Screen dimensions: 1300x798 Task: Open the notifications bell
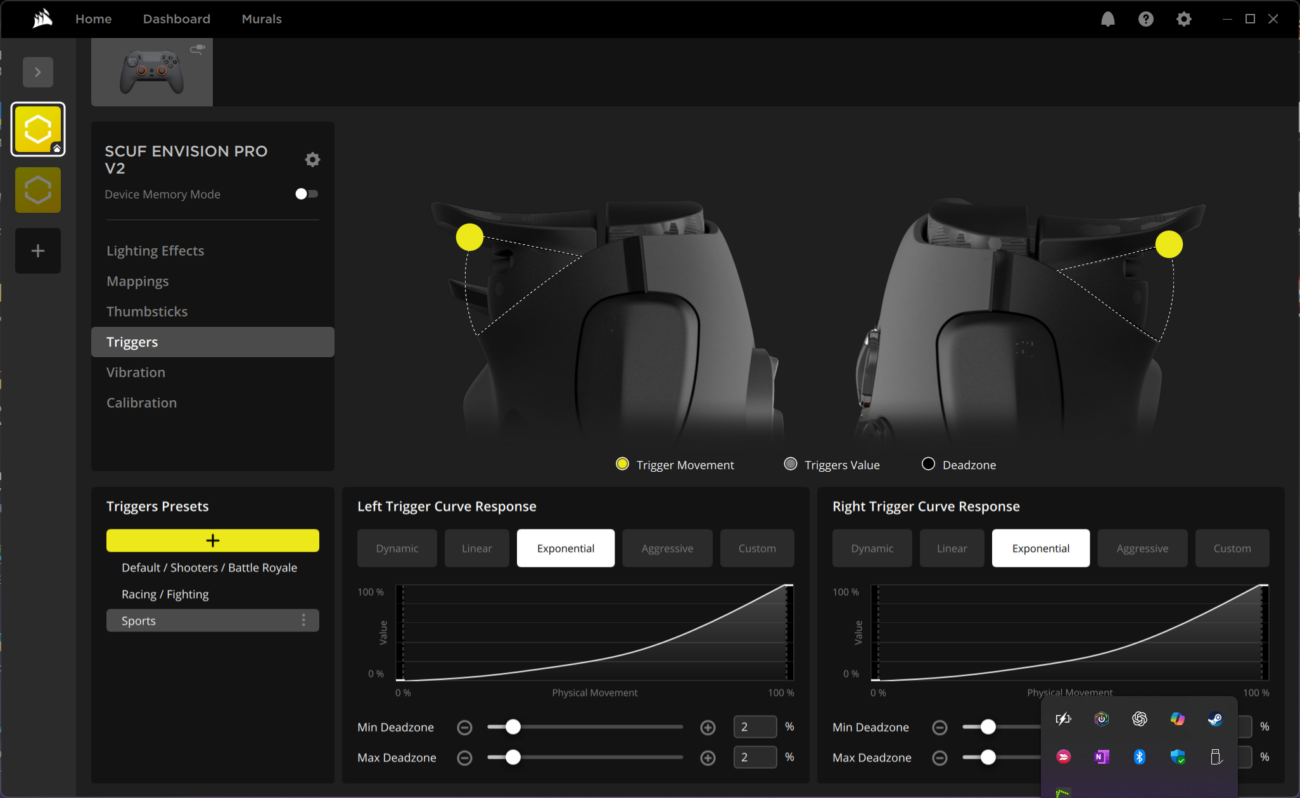[x=1108, y=19]
